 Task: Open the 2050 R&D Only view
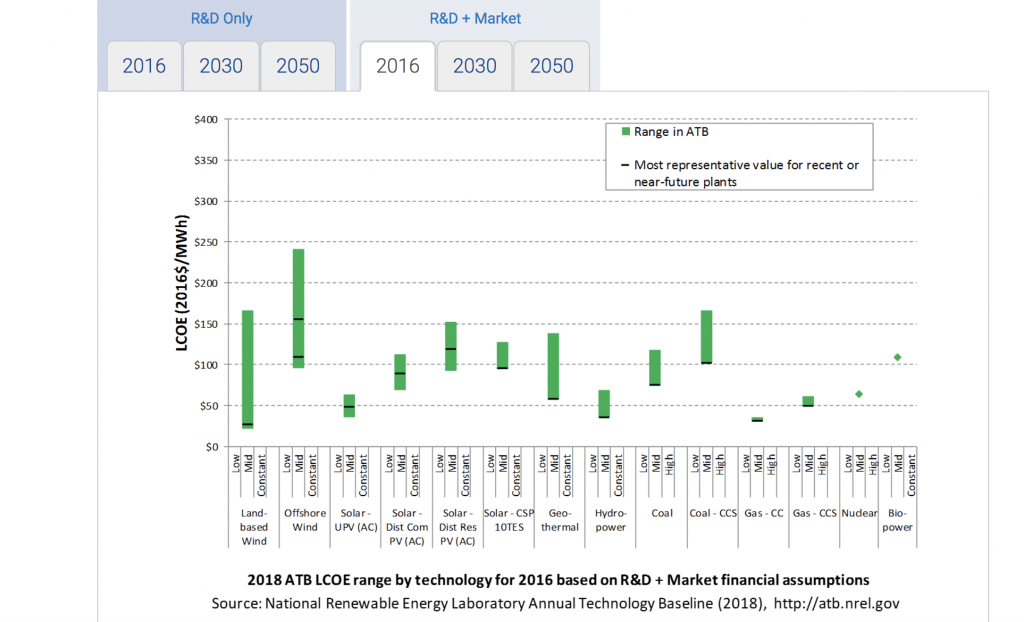[x=298, y=66]
